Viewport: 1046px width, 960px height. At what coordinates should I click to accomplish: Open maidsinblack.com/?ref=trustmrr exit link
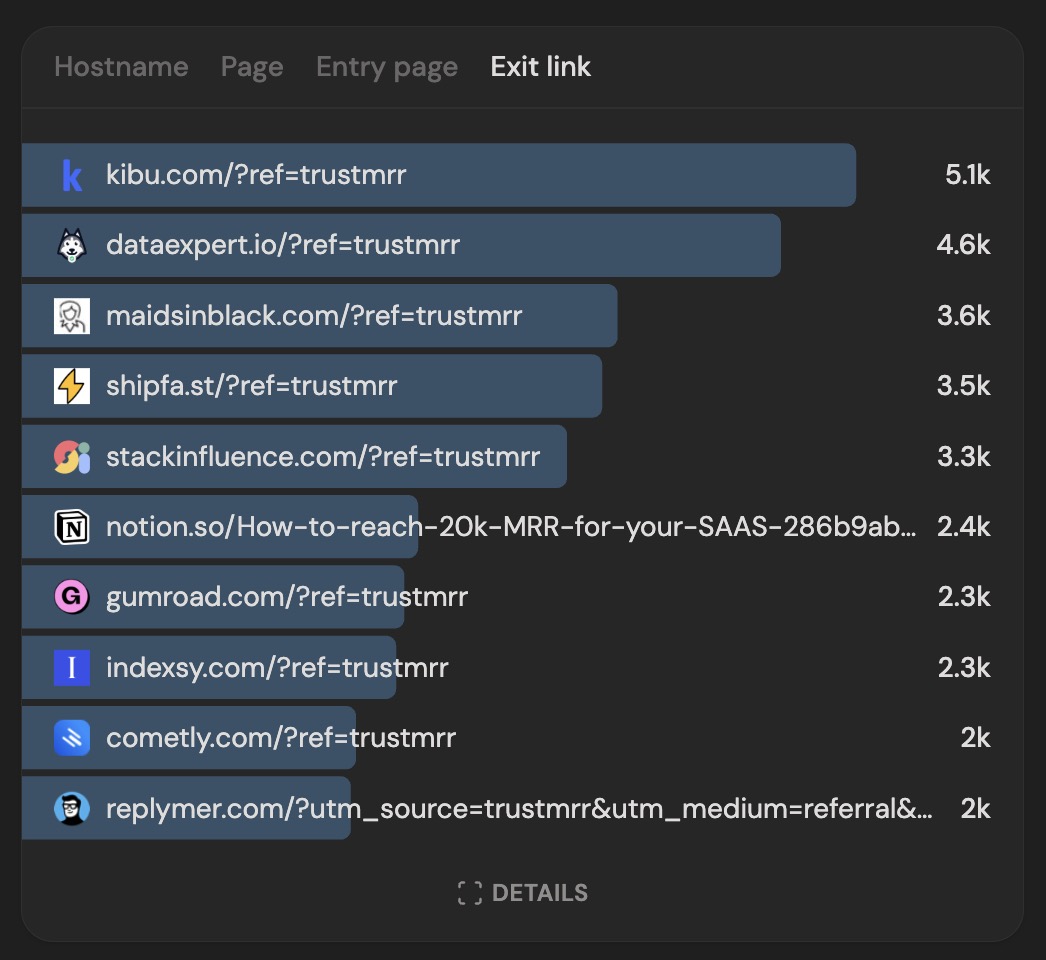tap(314, 316)
